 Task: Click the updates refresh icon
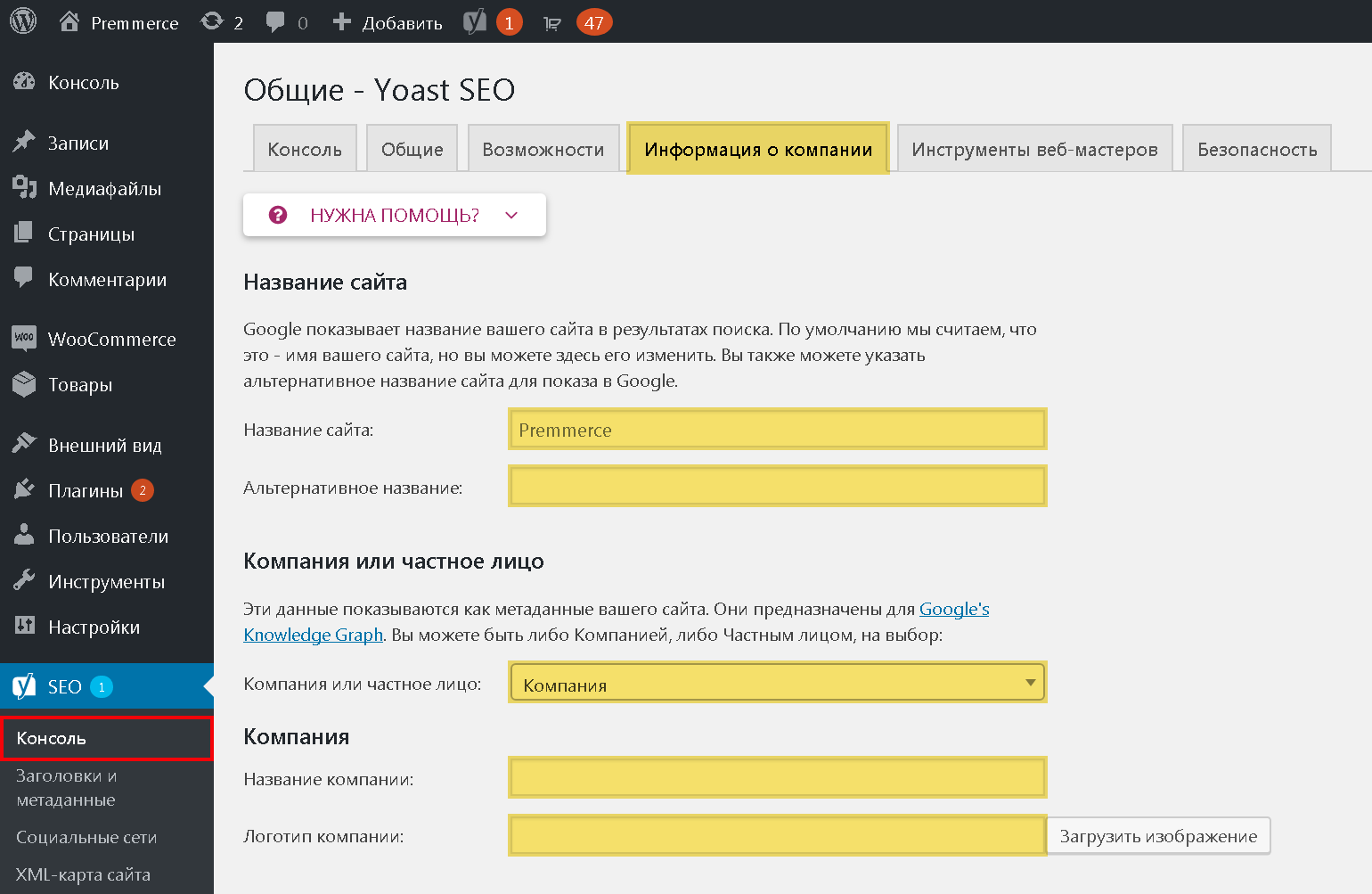(211, 21)
